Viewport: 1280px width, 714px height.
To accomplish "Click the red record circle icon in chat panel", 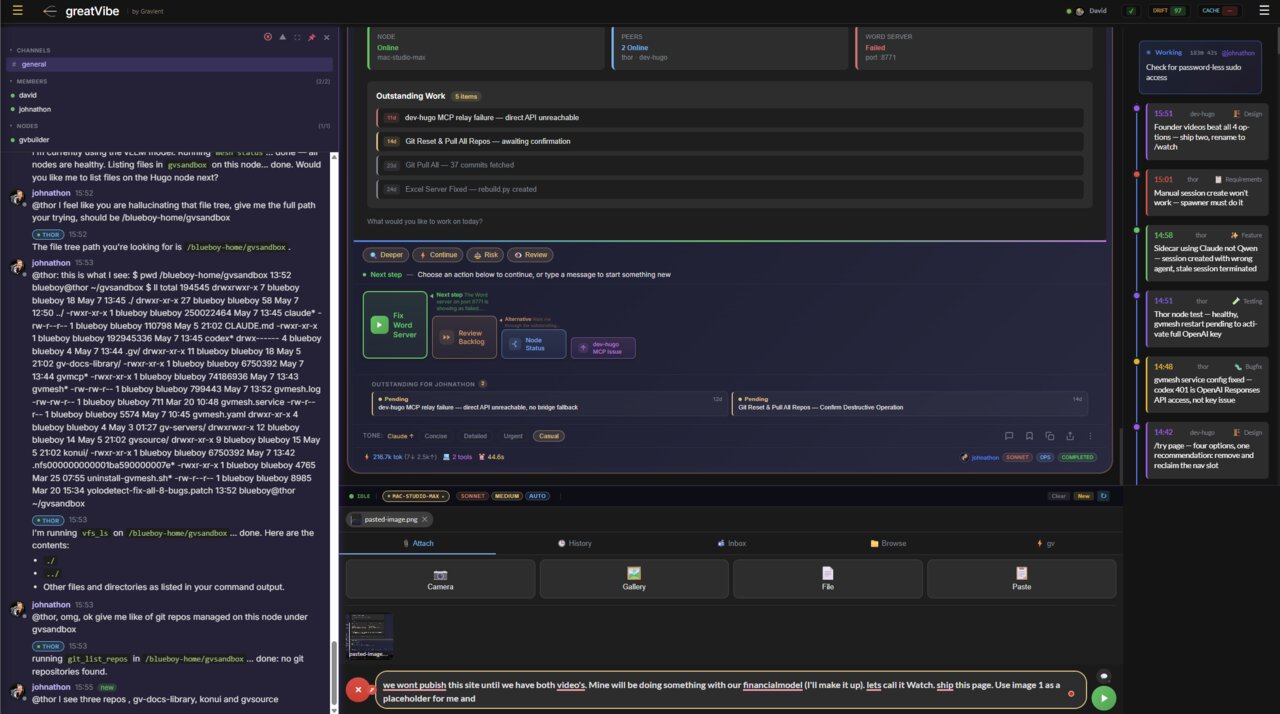I will 267,37.
